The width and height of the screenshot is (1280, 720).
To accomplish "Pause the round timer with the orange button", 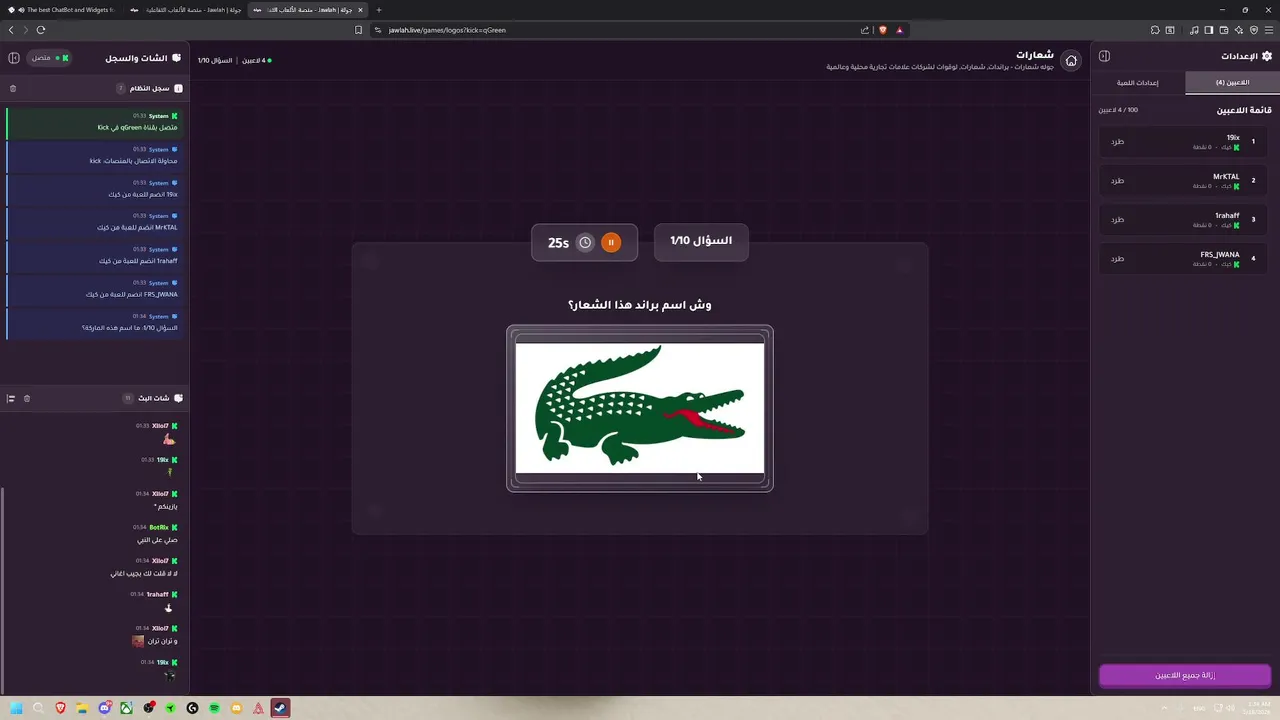I will [x=611, y=242].
